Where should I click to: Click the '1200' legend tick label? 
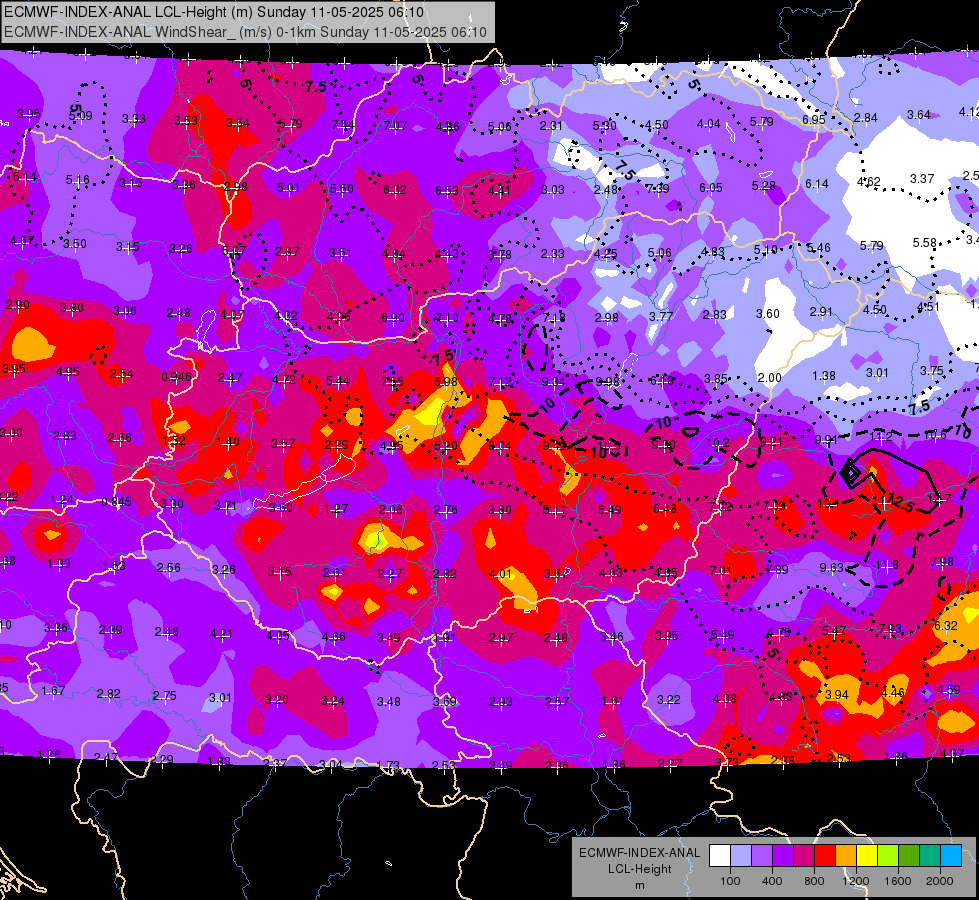click(855, 881)
